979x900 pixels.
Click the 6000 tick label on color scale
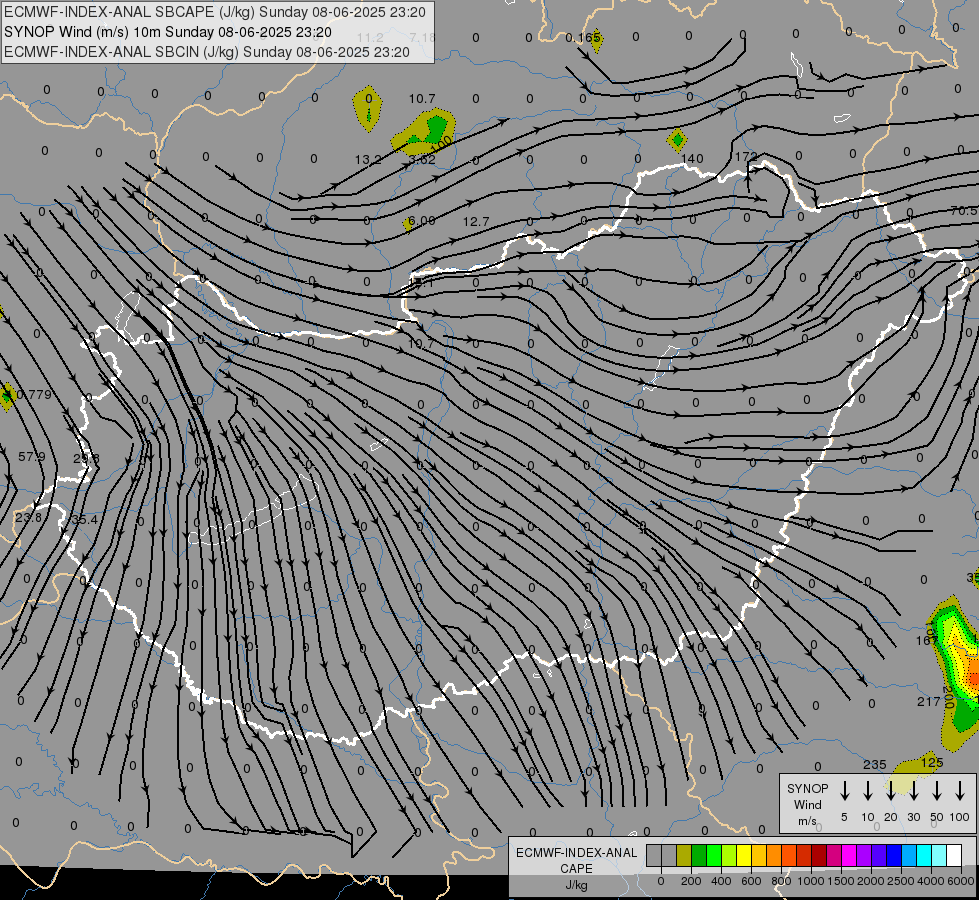coord(961,881)
